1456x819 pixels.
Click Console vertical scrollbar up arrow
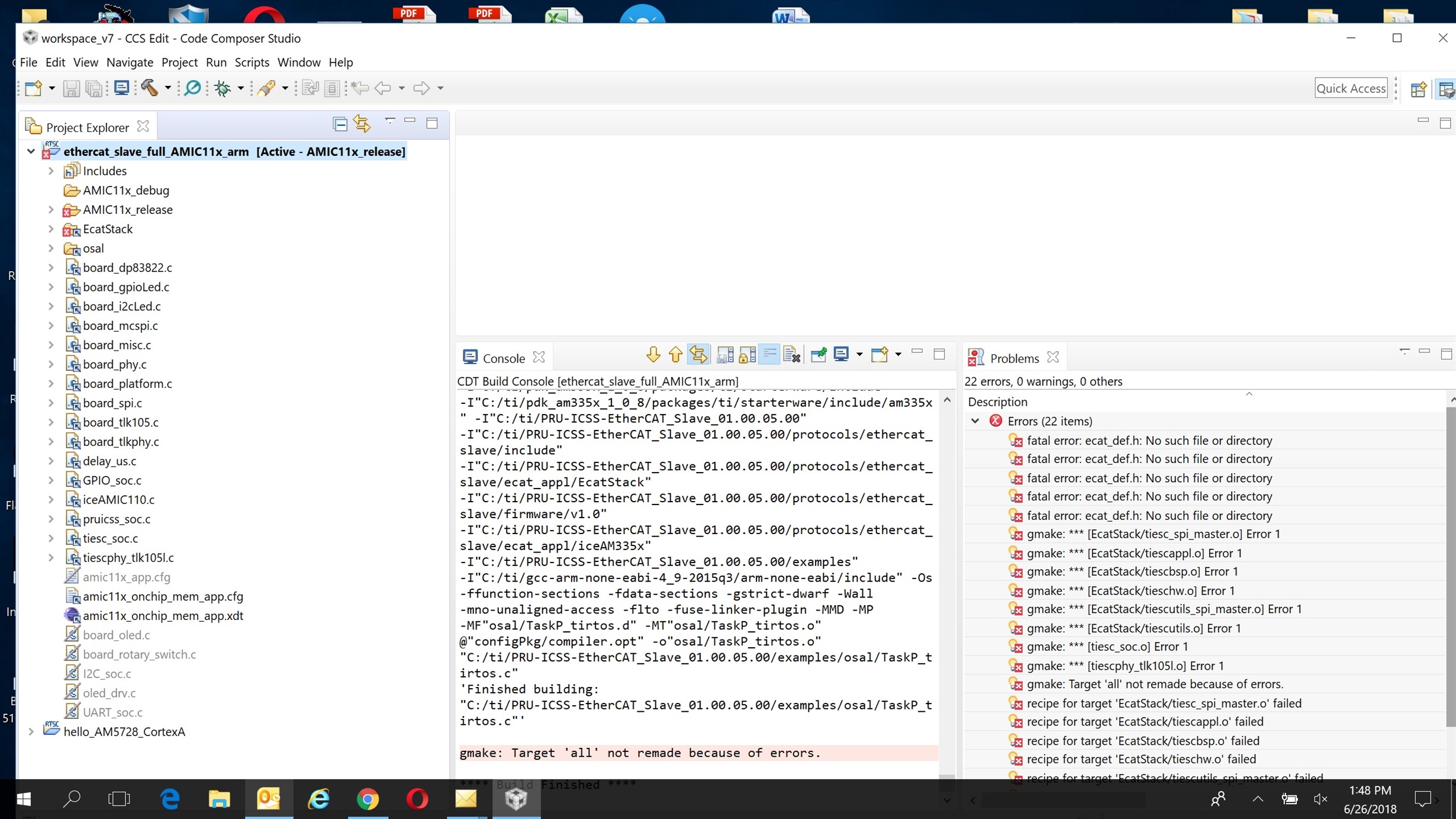(x=947, y=400)
